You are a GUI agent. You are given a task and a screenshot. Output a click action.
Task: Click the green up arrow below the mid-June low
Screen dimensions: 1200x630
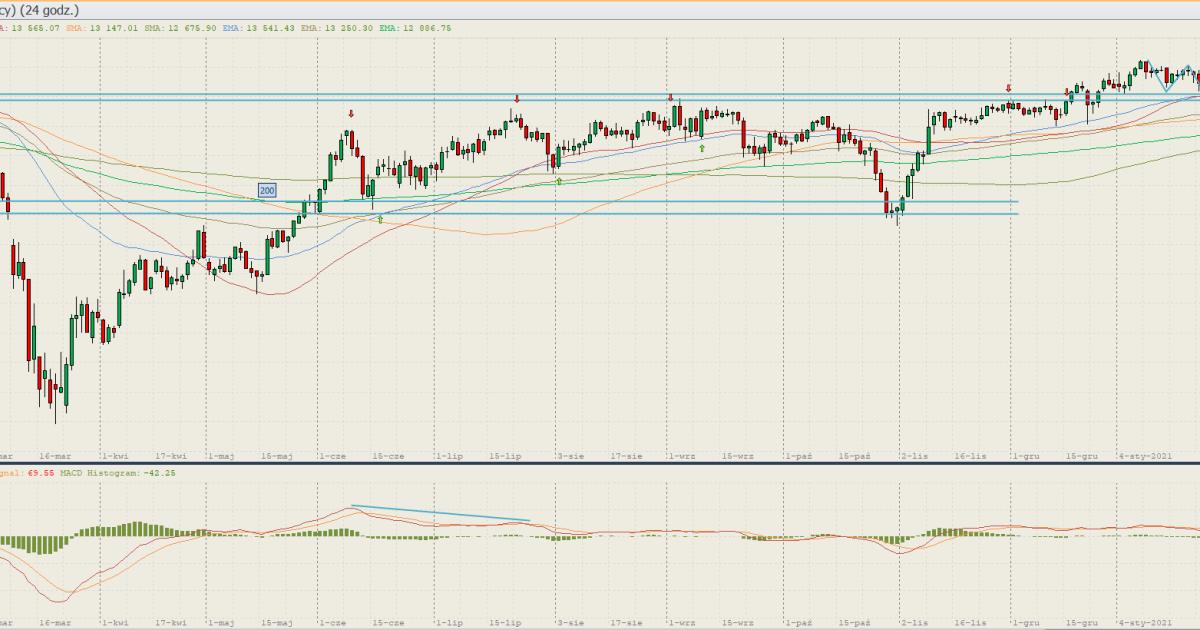(x=380, y=219)
